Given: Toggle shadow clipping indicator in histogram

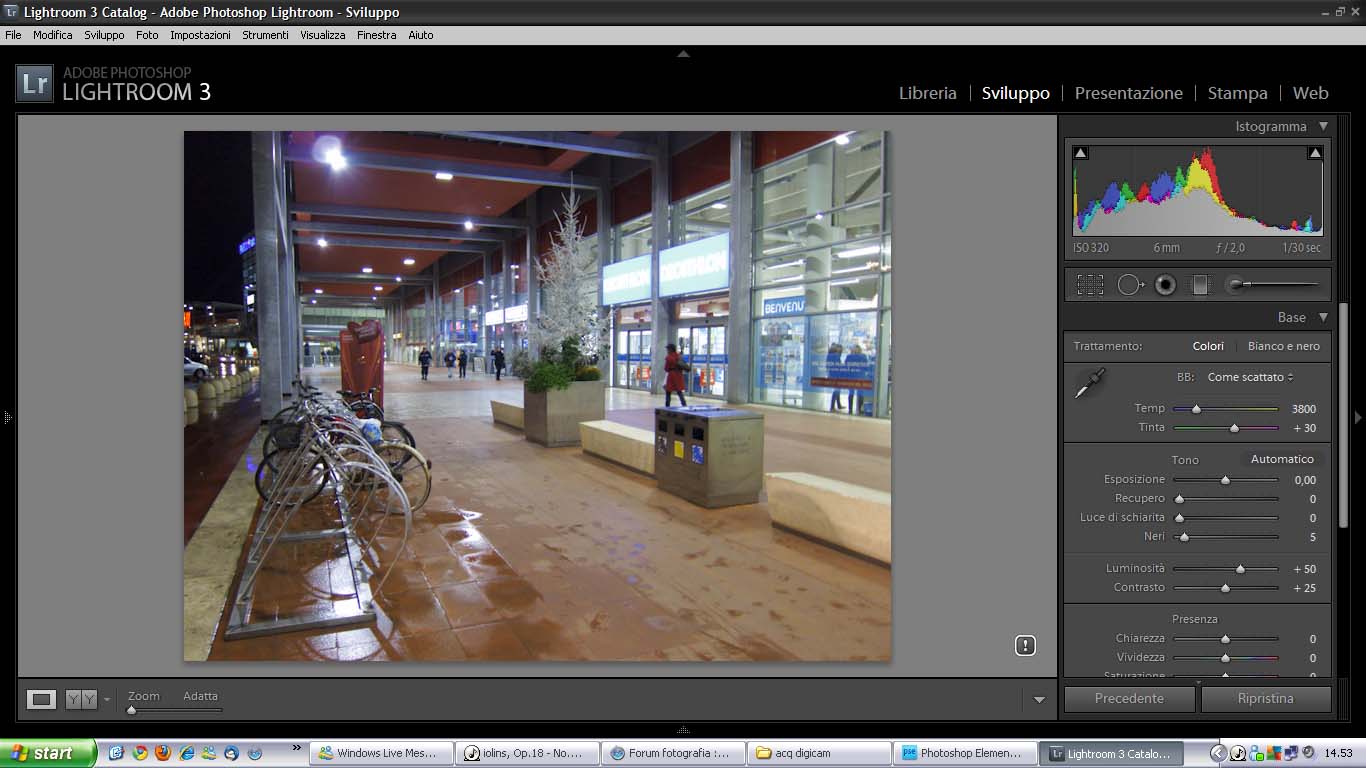Looking at the screenshot, I should click(1080, 153).
